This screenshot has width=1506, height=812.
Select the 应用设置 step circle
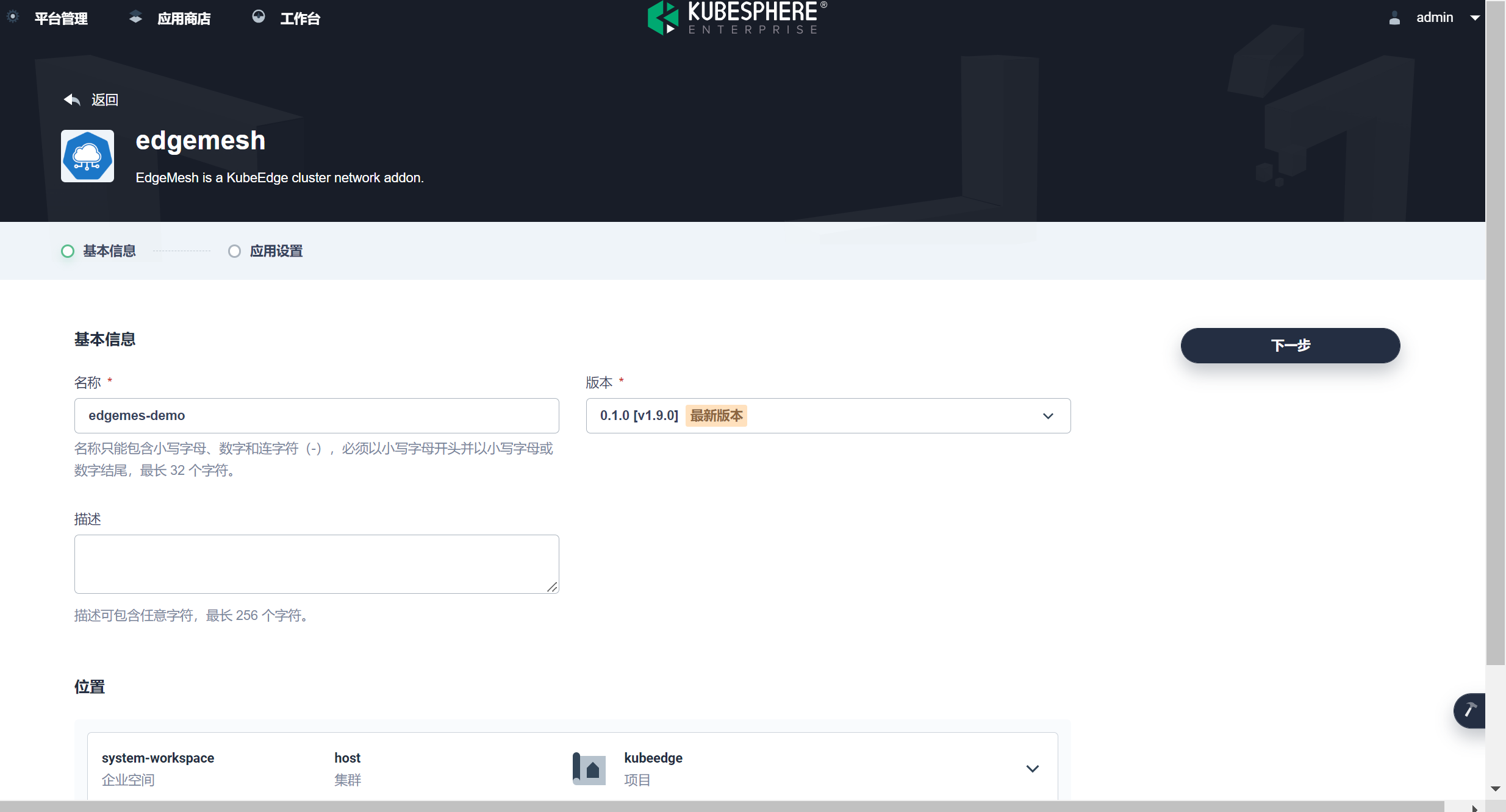pos(234,251)
